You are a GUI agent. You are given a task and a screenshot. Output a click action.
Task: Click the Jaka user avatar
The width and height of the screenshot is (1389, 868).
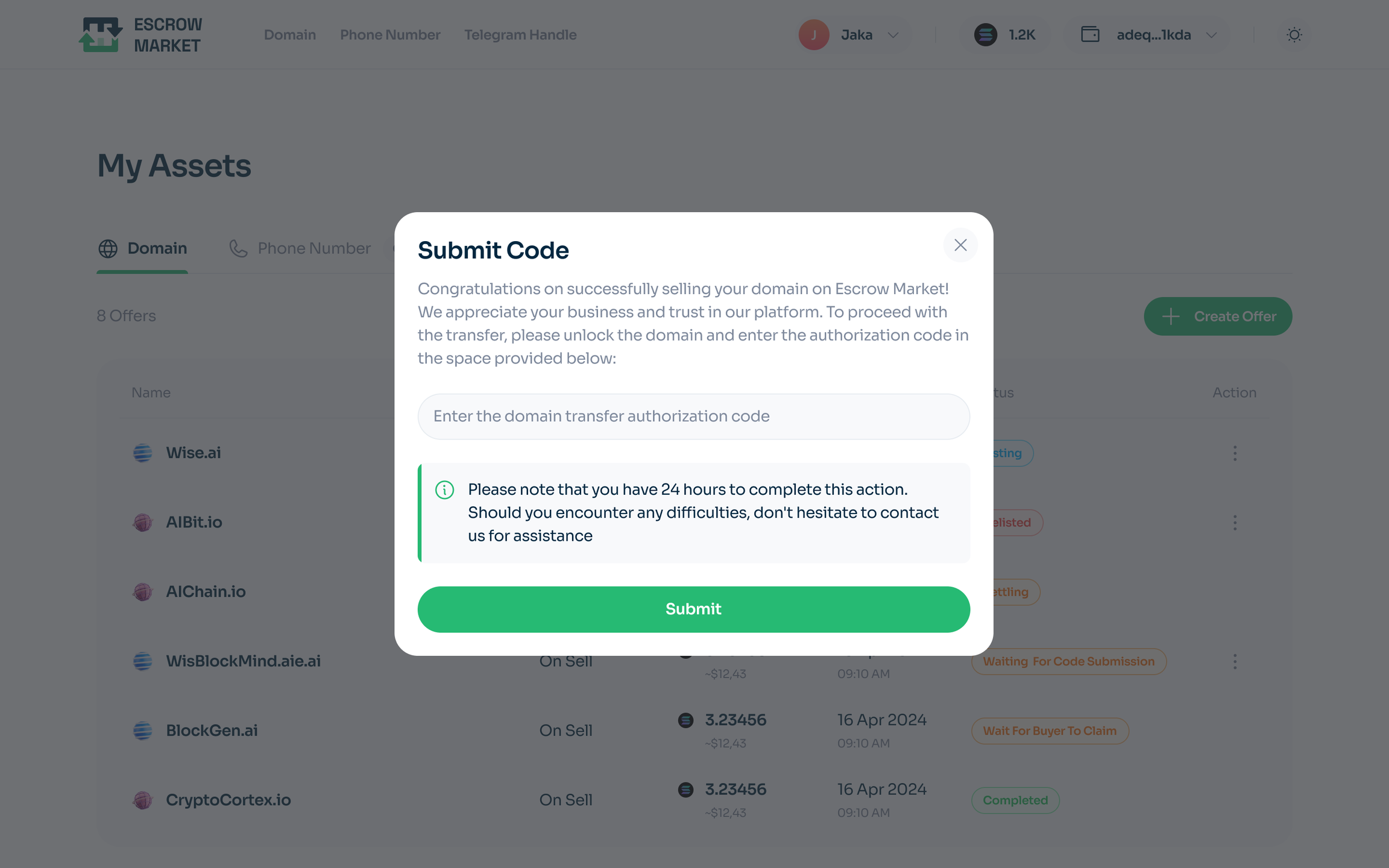click(x=814, y=35)
